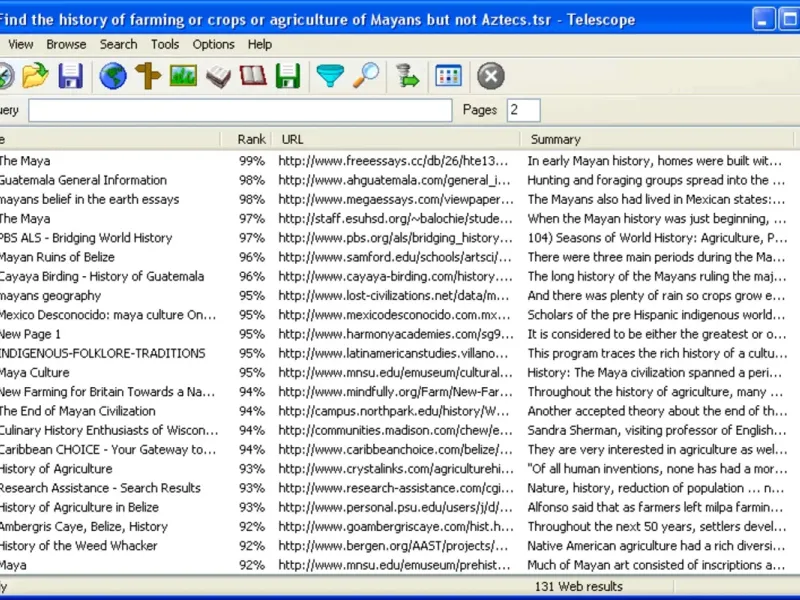This screenshot has width=800, height=600.
Task: Select the 'Caribbean CHOICE' result row
Action: 400,449
